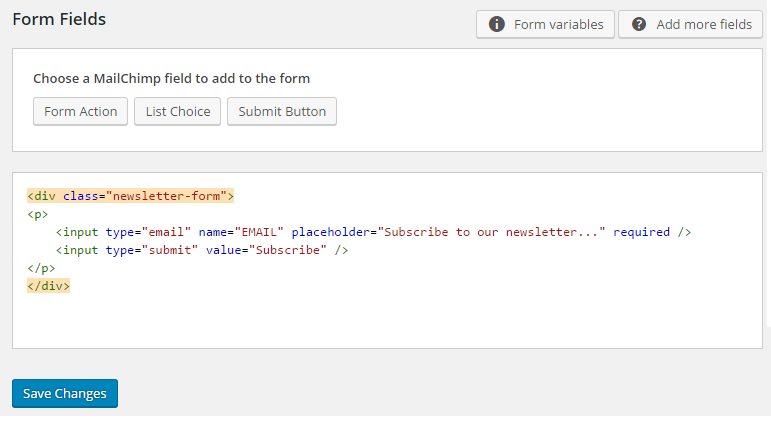This screenshot has width=771, height=425.
Task: Click the closing p tag in code
Action: [x=41, y=268]
